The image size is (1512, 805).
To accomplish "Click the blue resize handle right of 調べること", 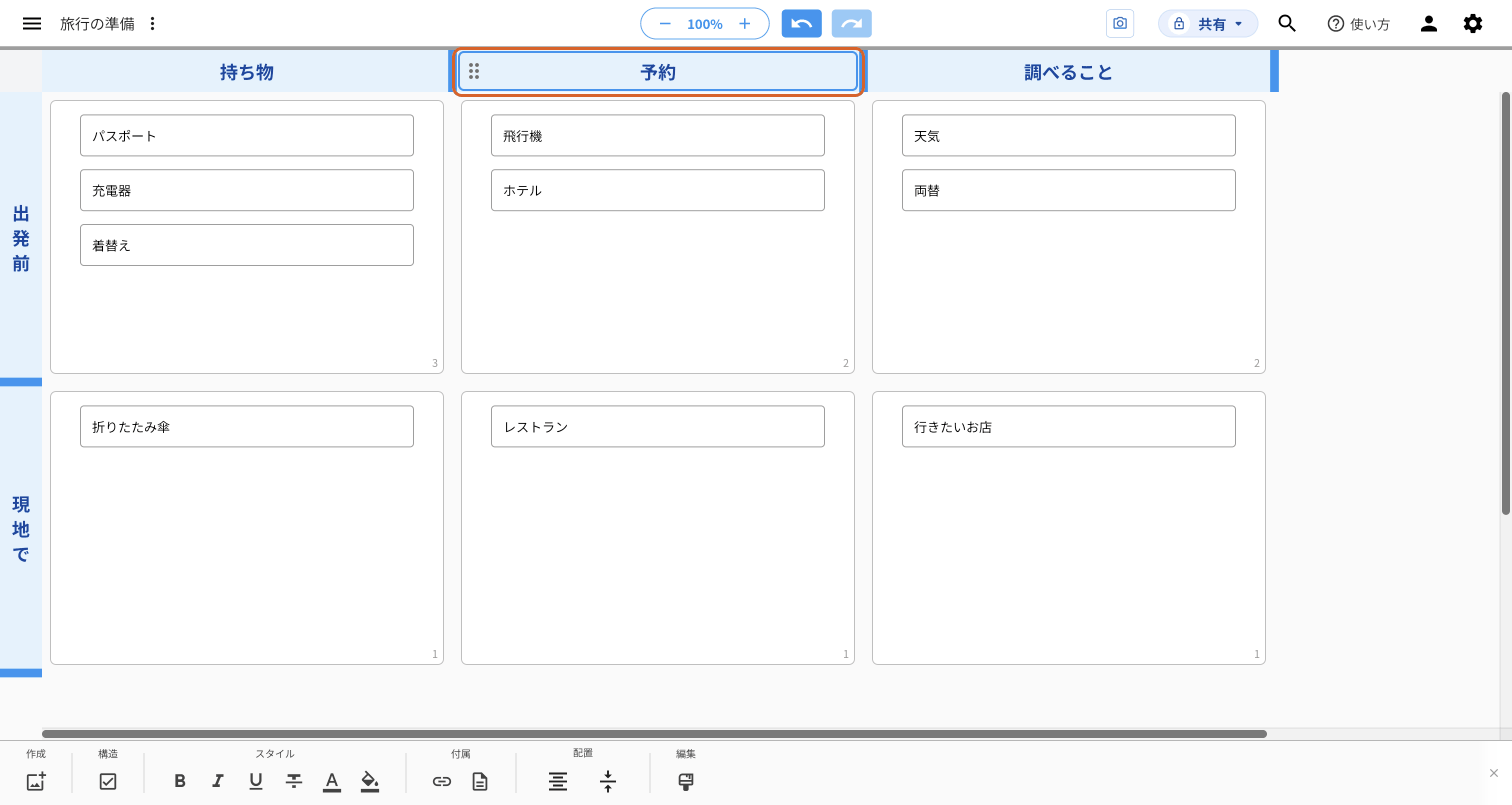I will click(1275, 71).
